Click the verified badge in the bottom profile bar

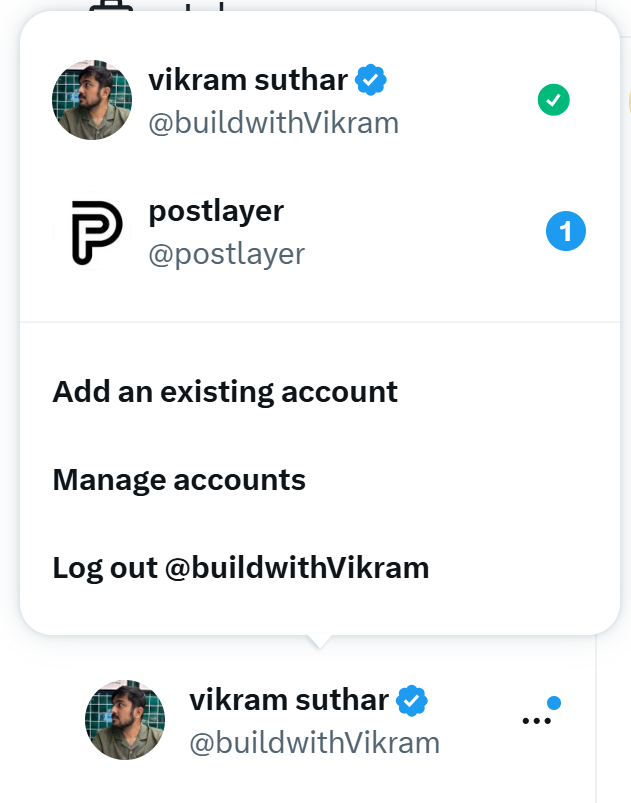412,701
